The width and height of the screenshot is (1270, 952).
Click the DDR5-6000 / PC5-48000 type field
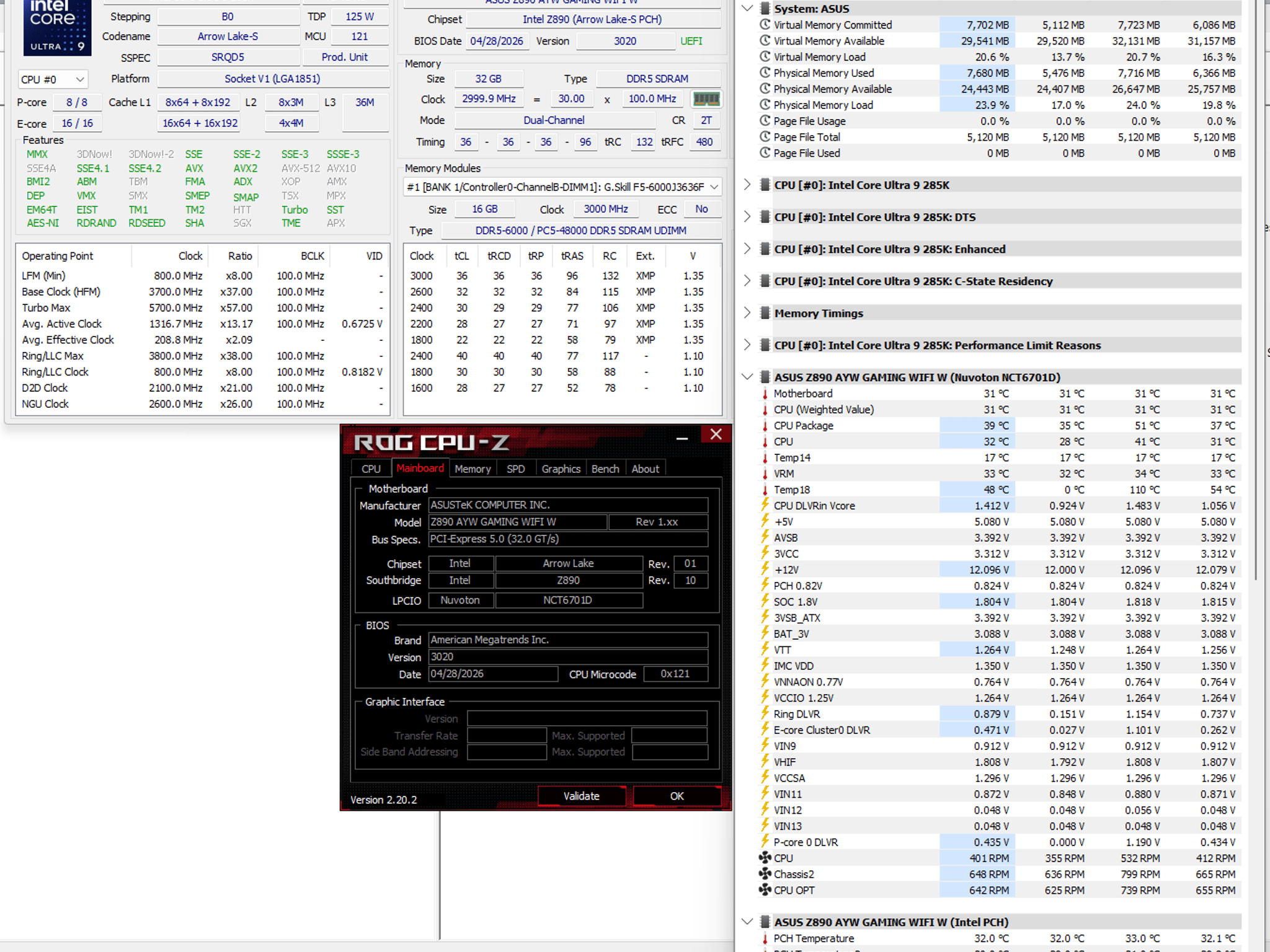pos(580,231)
